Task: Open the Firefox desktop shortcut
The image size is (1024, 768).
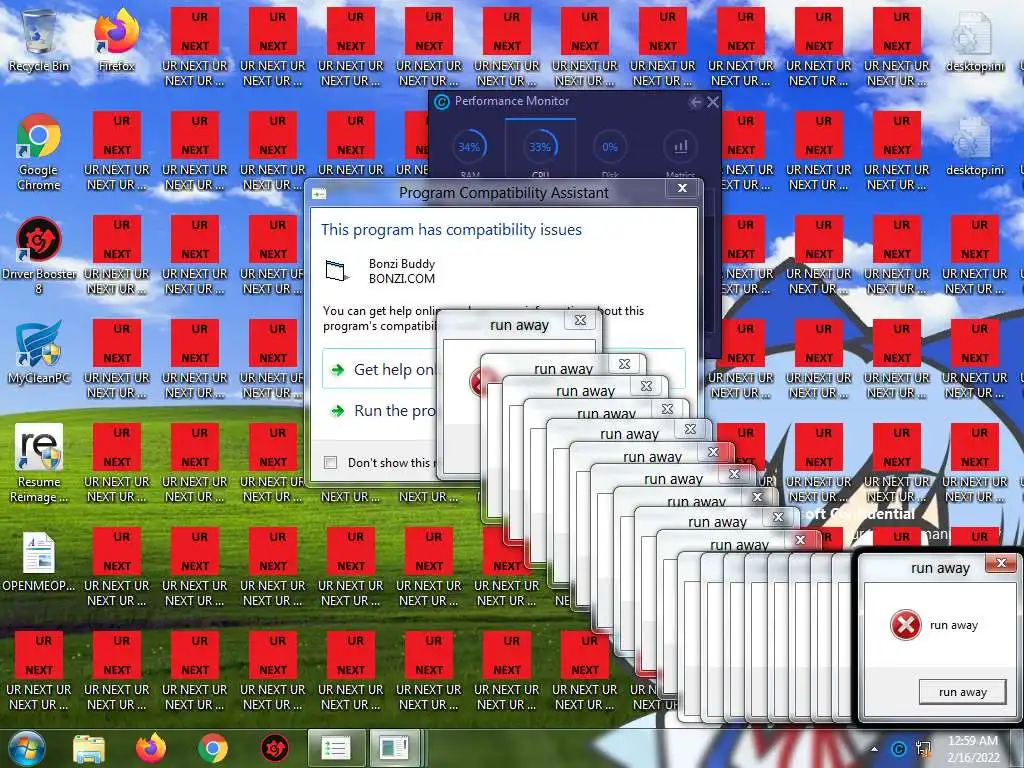Action: pyautogui.click(x=117, y=40)
